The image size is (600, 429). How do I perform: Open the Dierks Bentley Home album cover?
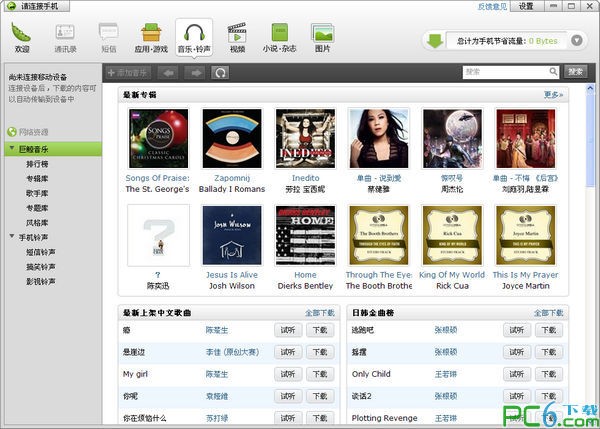(305, 235)
